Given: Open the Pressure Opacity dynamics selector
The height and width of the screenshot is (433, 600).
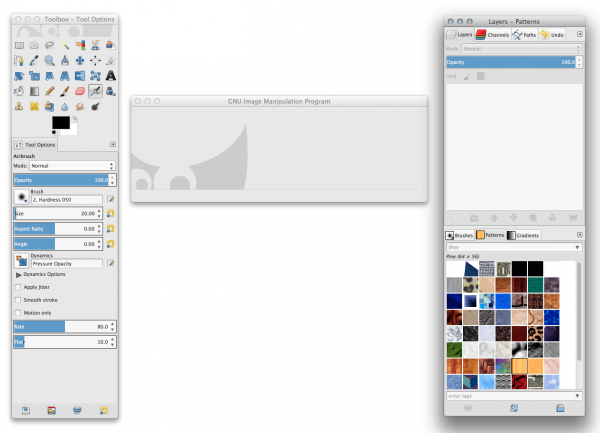Looking at the screenshot, I should pos(67,264).
